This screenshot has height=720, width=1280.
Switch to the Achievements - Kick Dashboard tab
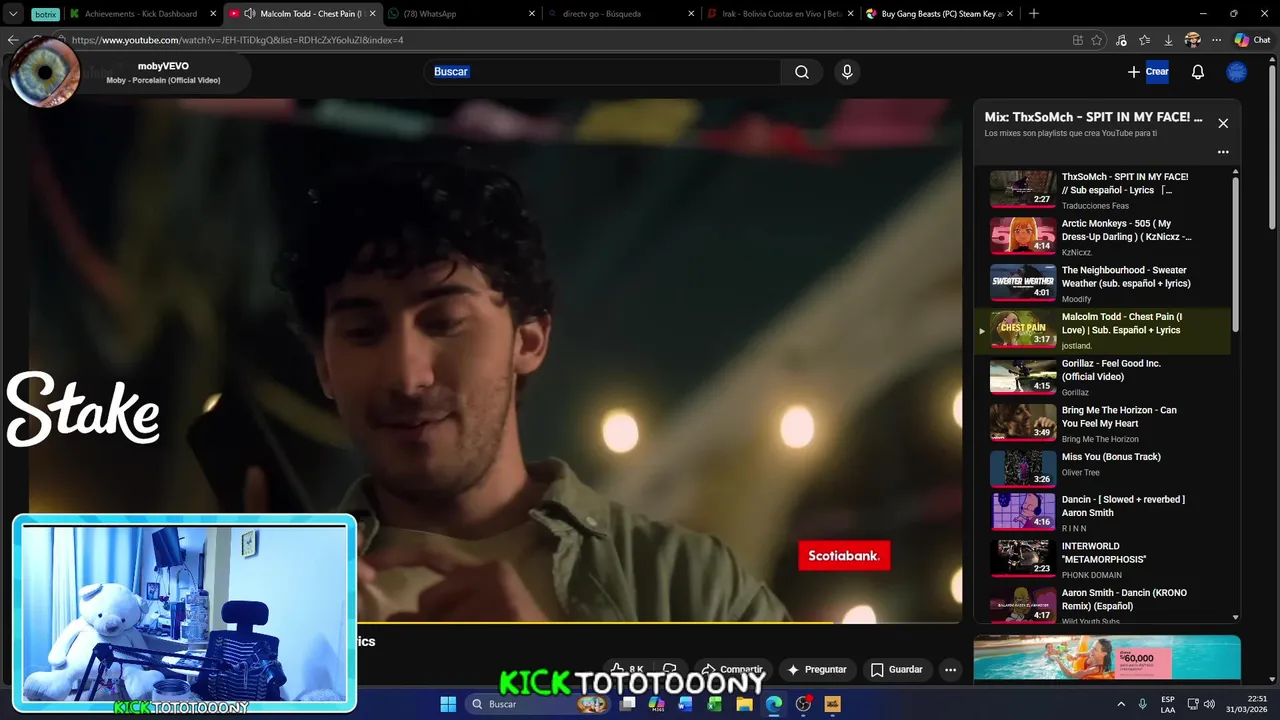point(141,14)
